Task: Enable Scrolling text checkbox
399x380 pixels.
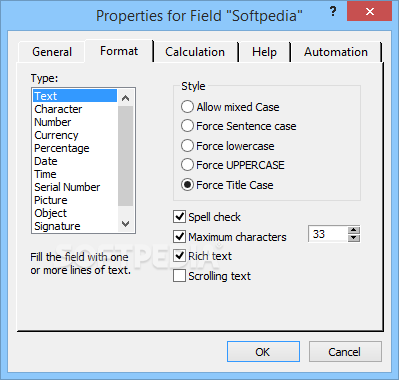Action: click(212, 276)
